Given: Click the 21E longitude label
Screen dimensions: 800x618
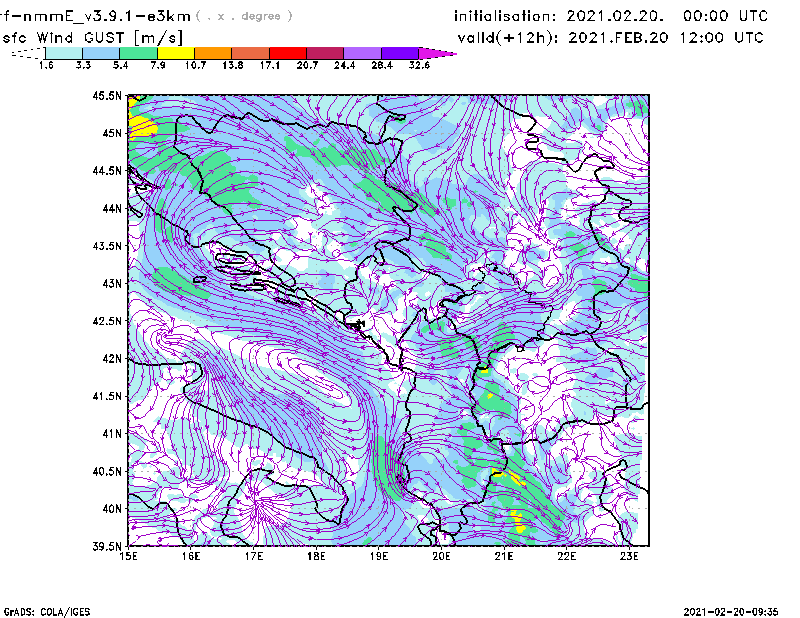Looking at the screenshot, I should [504, 556].
